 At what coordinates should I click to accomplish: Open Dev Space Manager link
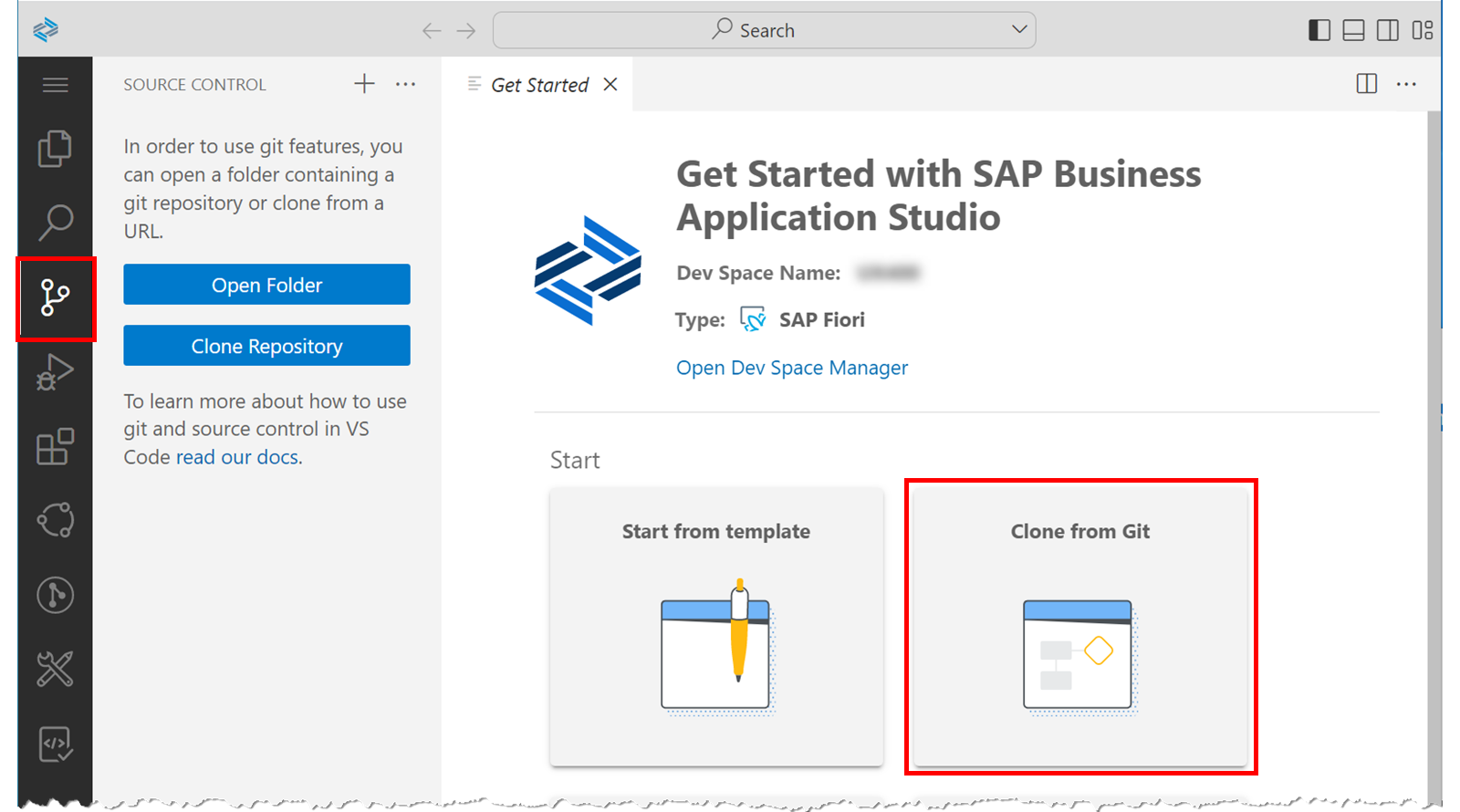point(792,368)
